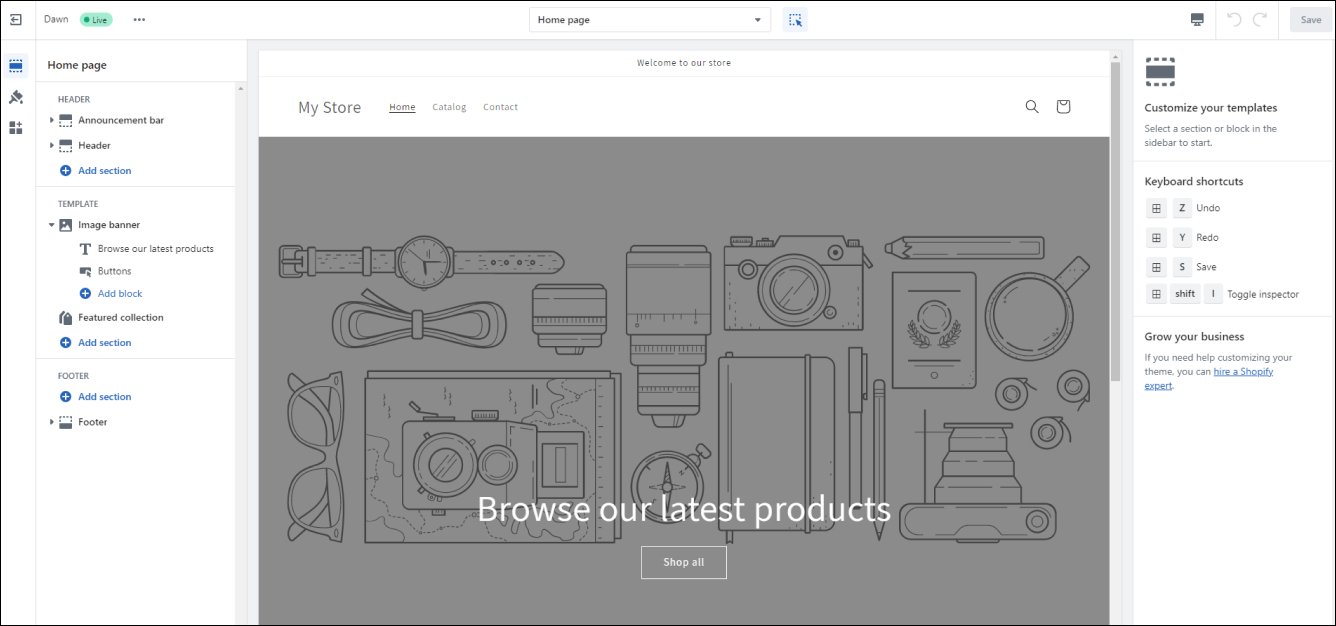The image size is (1336, 626).
Task: Click the Redo arrow icon
Action: coord(1260,20)
